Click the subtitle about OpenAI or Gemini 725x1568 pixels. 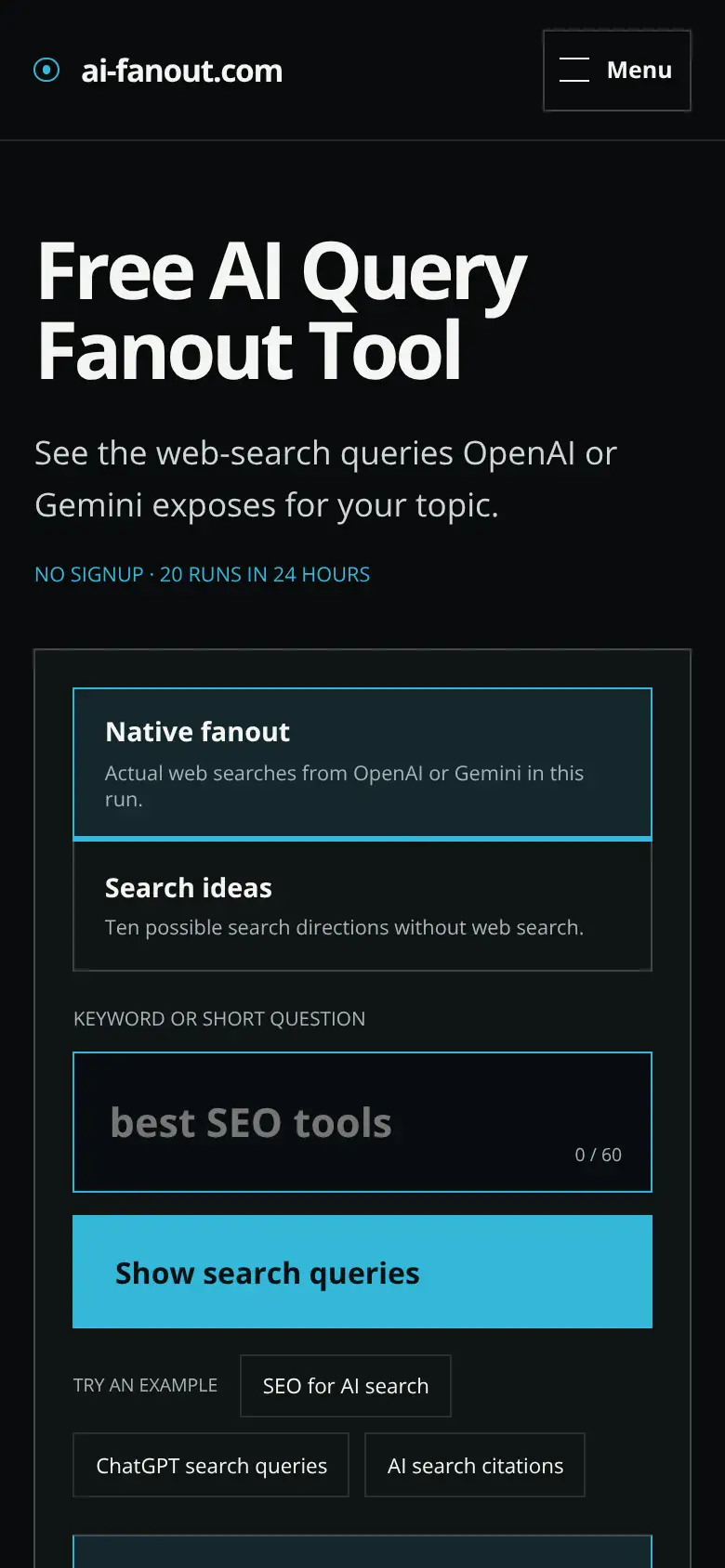(x=325, y=479)
